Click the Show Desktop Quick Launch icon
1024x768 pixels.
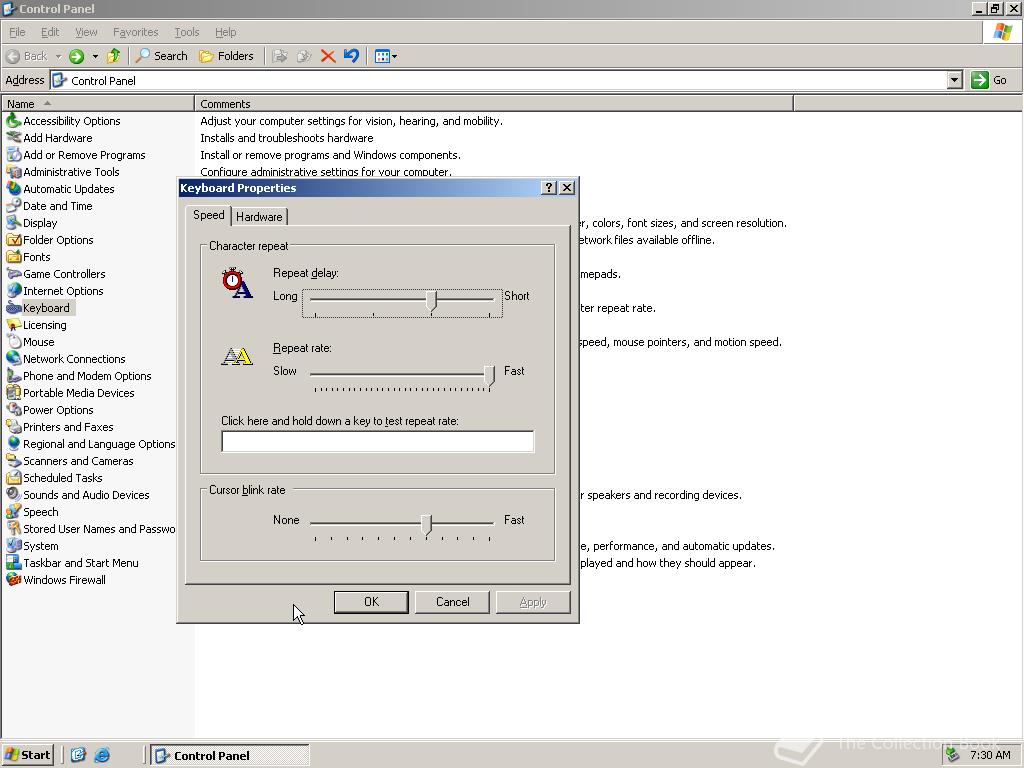pyautogui.click(x=78, y=756)
